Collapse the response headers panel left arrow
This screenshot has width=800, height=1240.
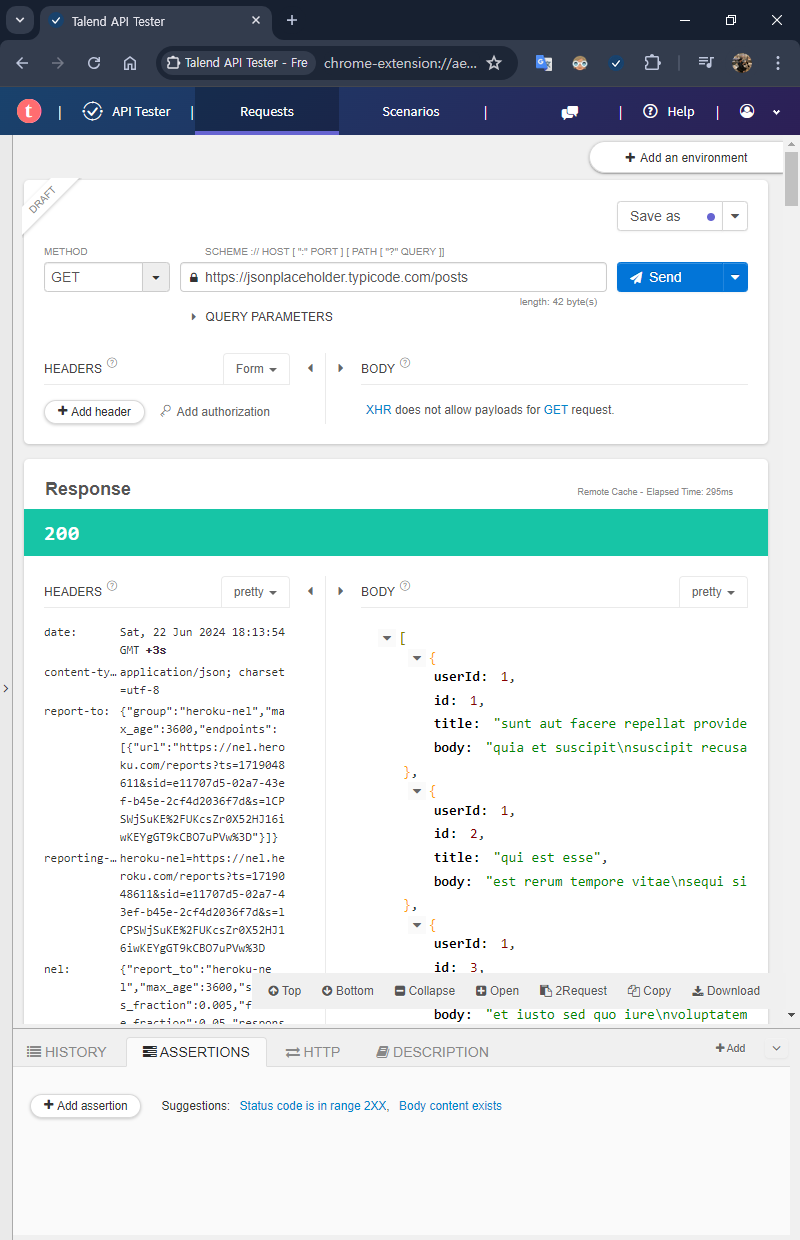[310, 591]
